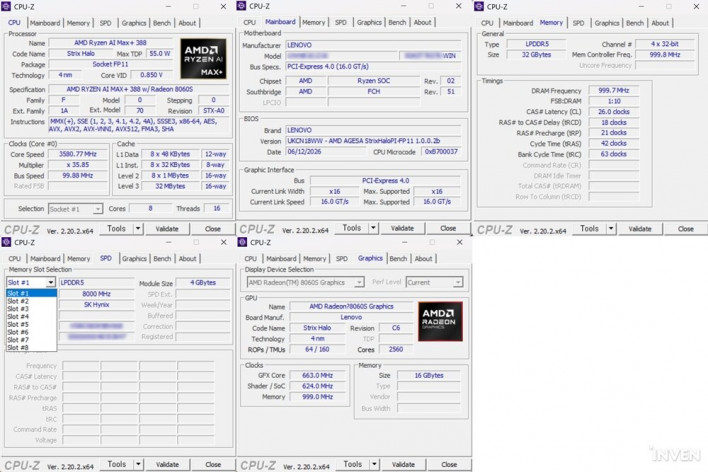Click the Threads count field showing 16
This screenshot has height=472, width=708.
point(217,208)
